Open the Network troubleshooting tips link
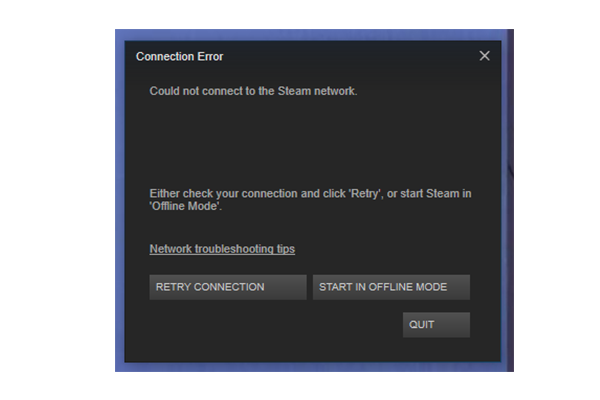Viewport: 600px width, 400px height. 222,249
